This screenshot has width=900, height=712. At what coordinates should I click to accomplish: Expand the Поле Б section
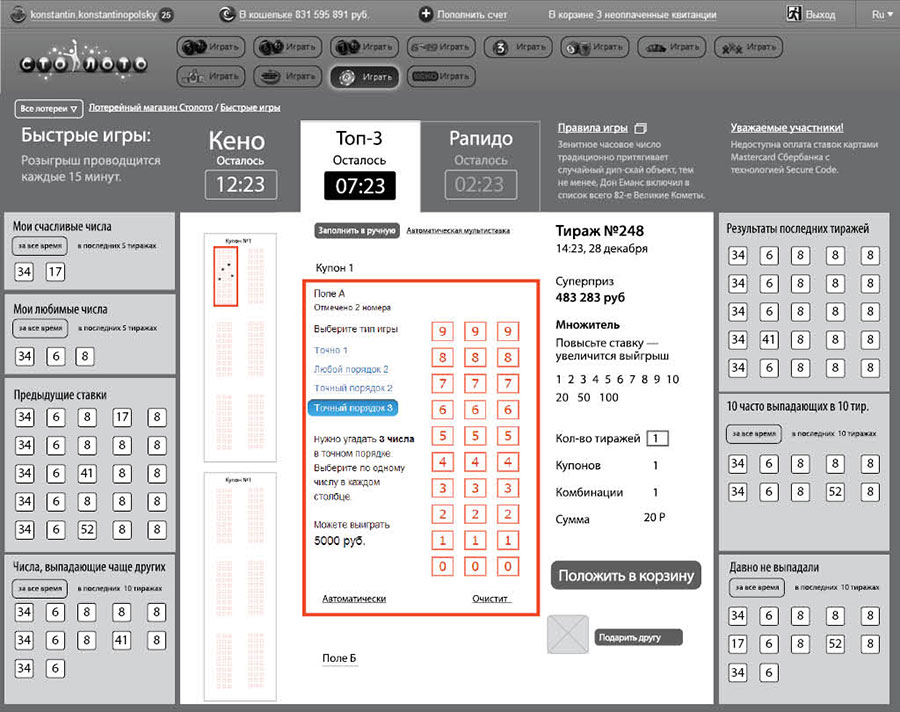coord(339,658)
